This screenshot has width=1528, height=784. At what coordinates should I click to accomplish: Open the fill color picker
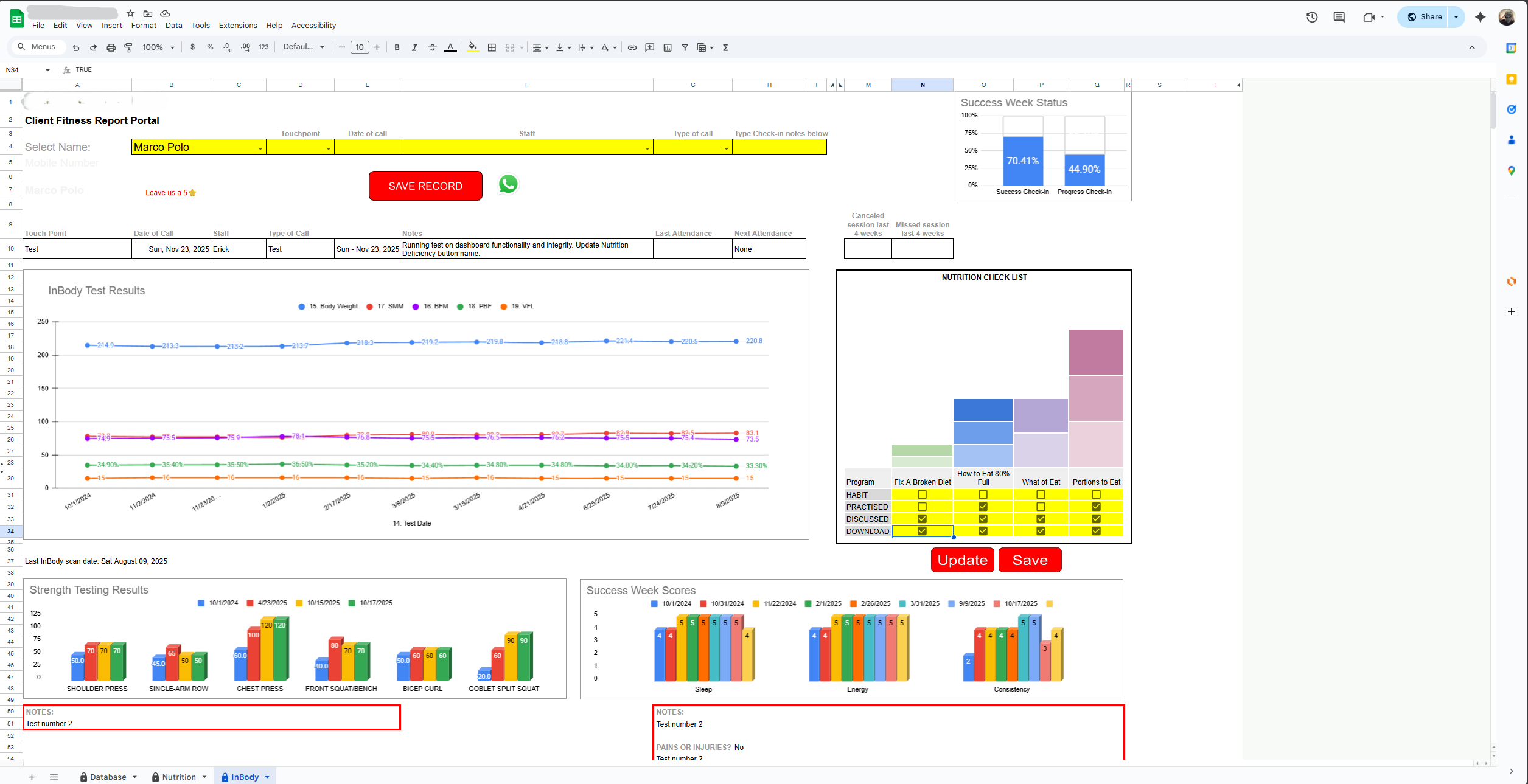[473, 47]
